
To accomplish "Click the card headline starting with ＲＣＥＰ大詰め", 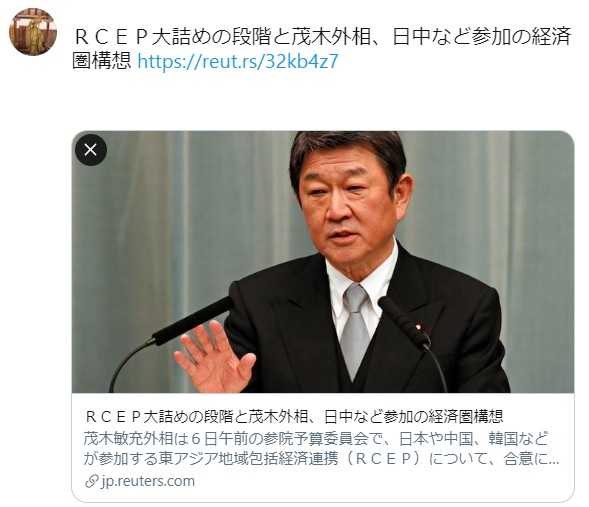I will click(x=294, y=416).
